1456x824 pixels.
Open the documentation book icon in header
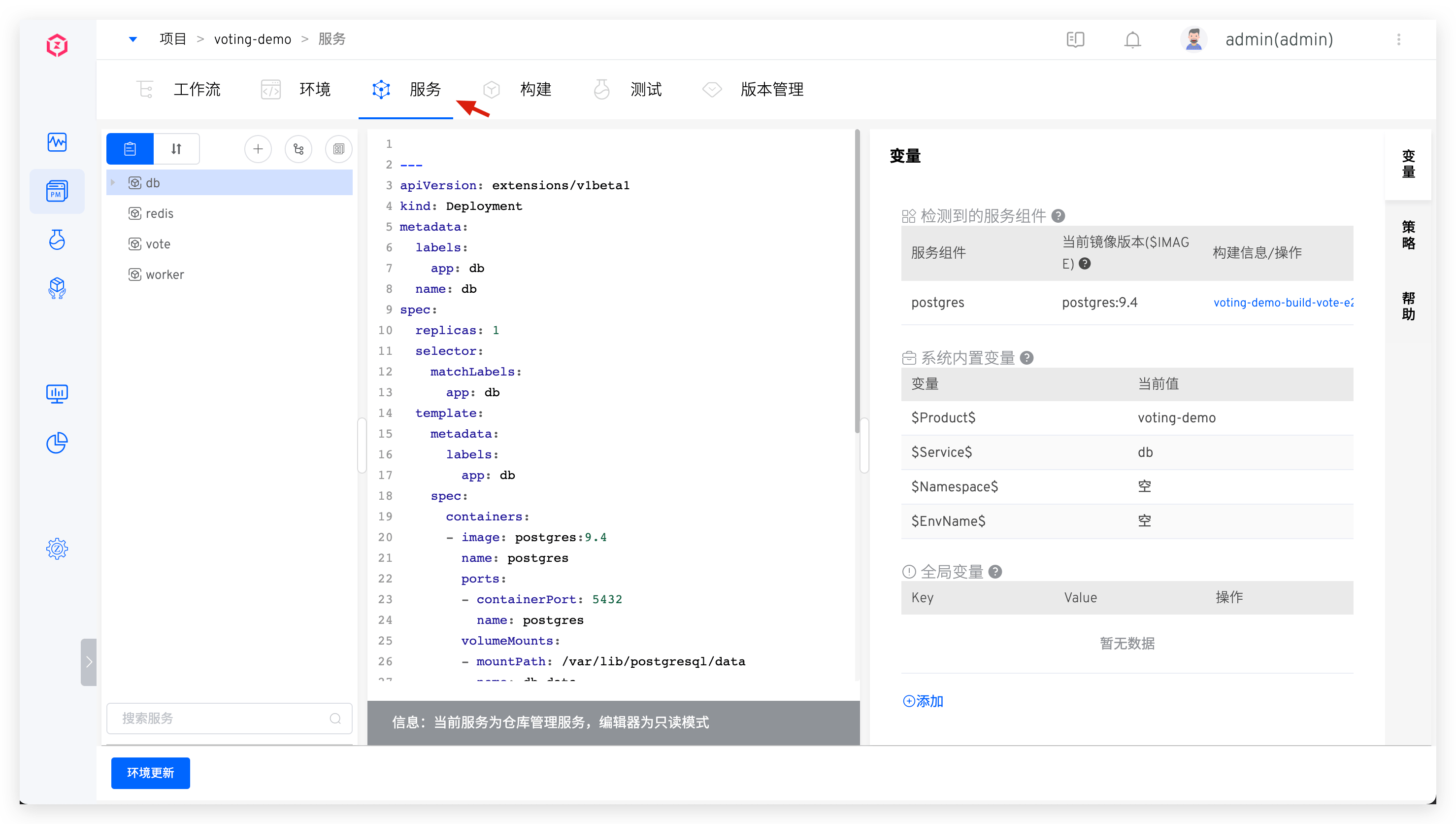point(1075,39)
